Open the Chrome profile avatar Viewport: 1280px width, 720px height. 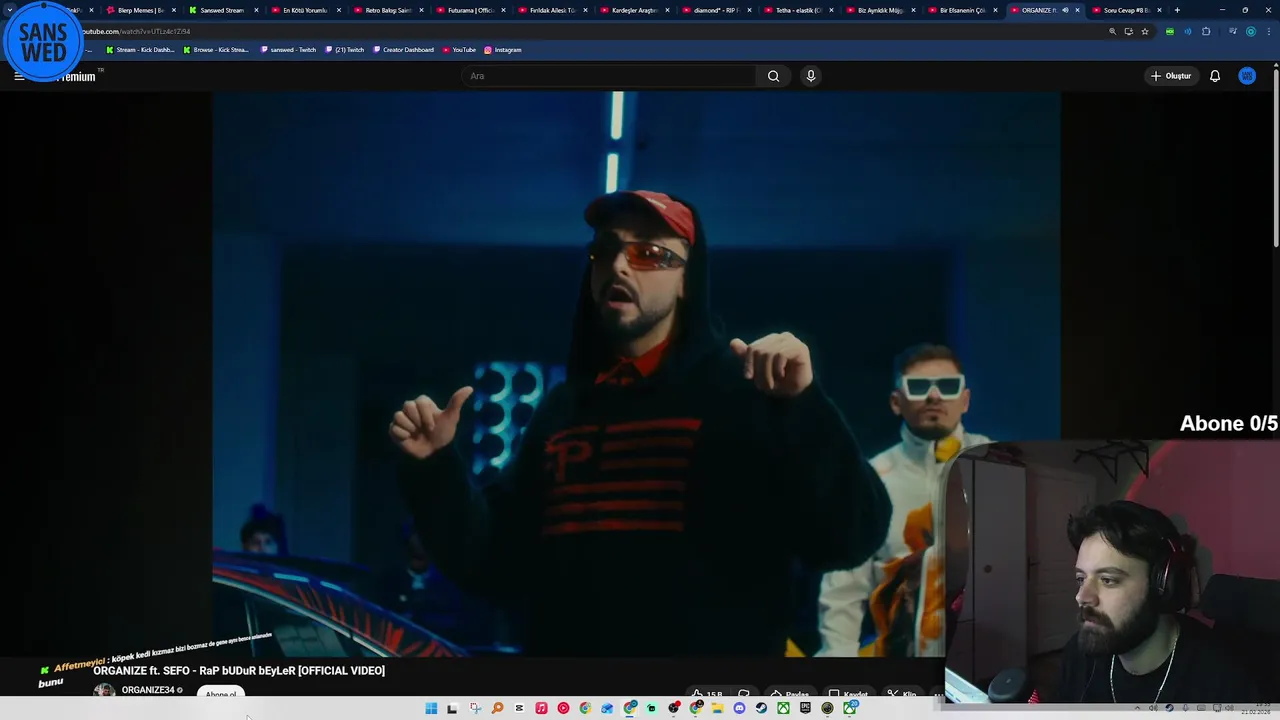1251,31
